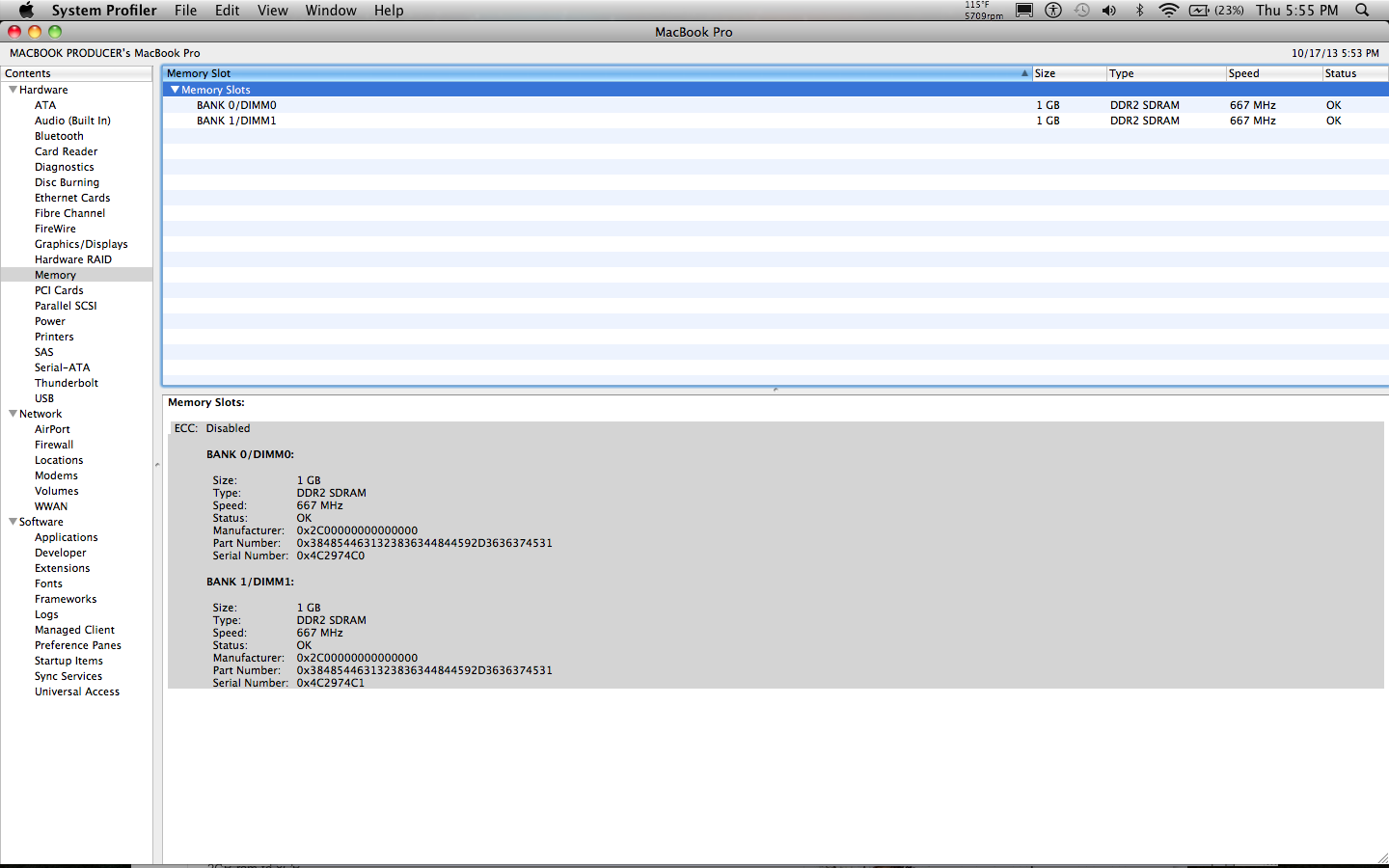This screenshot has height=868, width=1389.
Task: Select PCI Cards item
Action: point(59,290)
